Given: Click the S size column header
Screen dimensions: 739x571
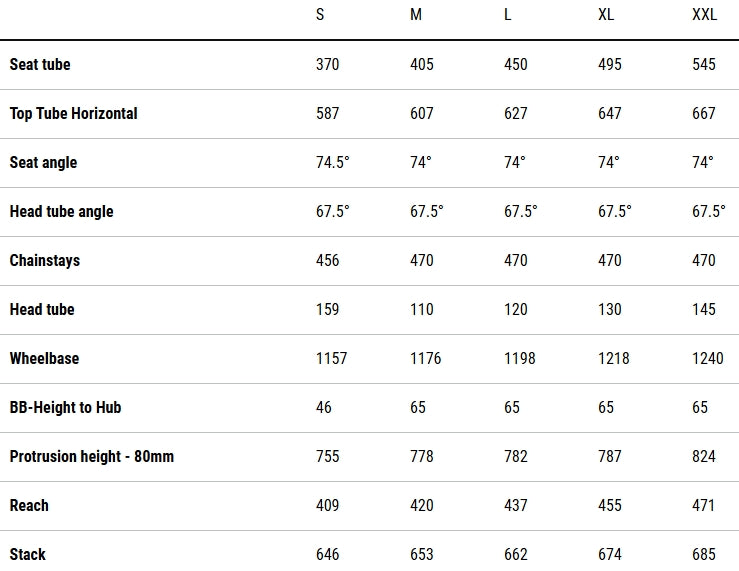Looking at the screenshot, I should (x=320, y=15).
